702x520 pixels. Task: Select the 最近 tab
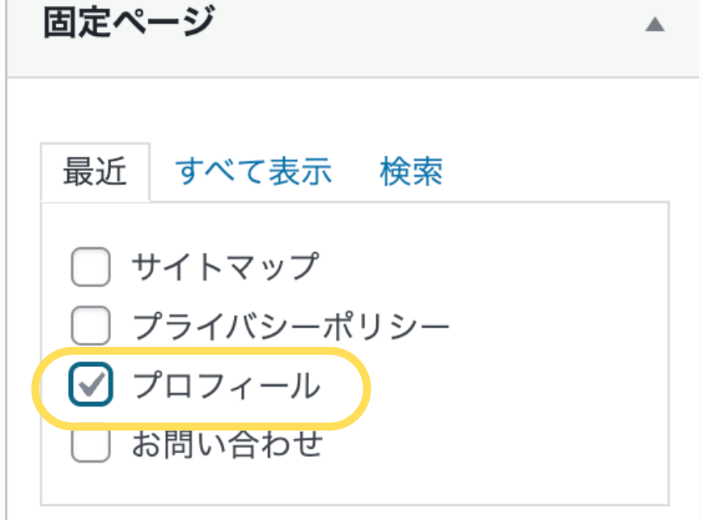tap(95, 172)
